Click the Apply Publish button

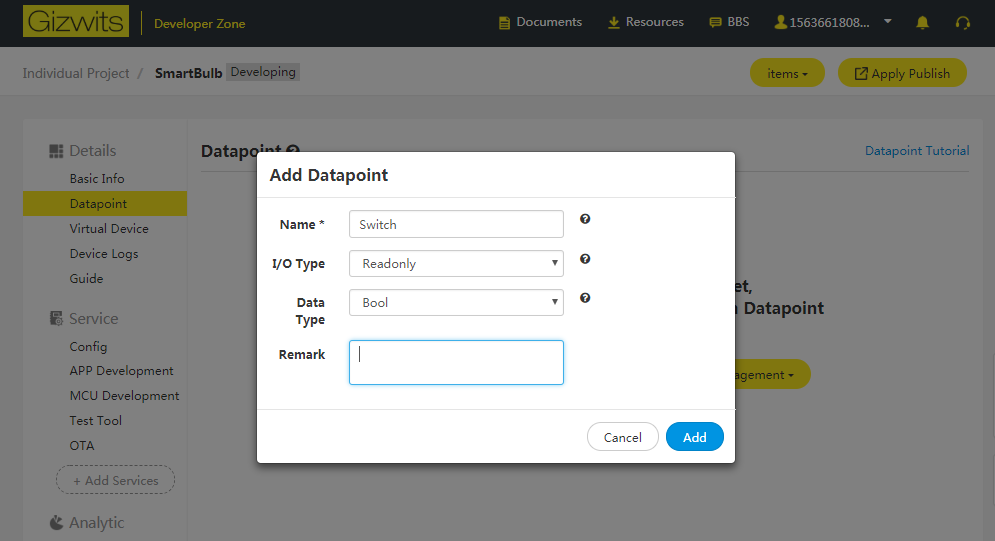pos(902,73)
